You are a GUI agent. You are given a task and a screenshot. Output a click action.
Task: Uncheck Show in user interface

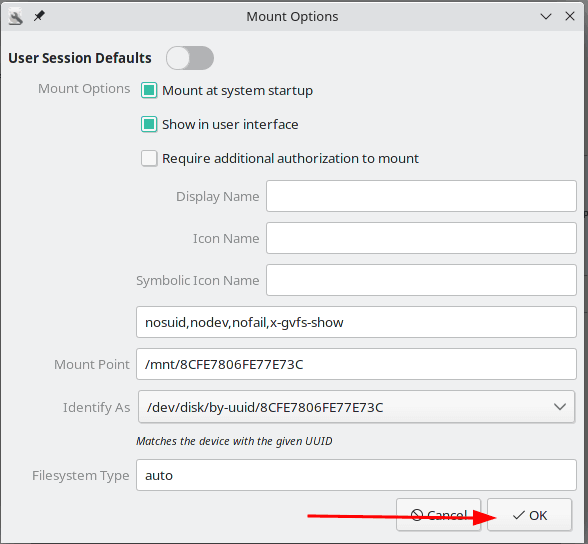pyautogui.click(x=149, y=124)
